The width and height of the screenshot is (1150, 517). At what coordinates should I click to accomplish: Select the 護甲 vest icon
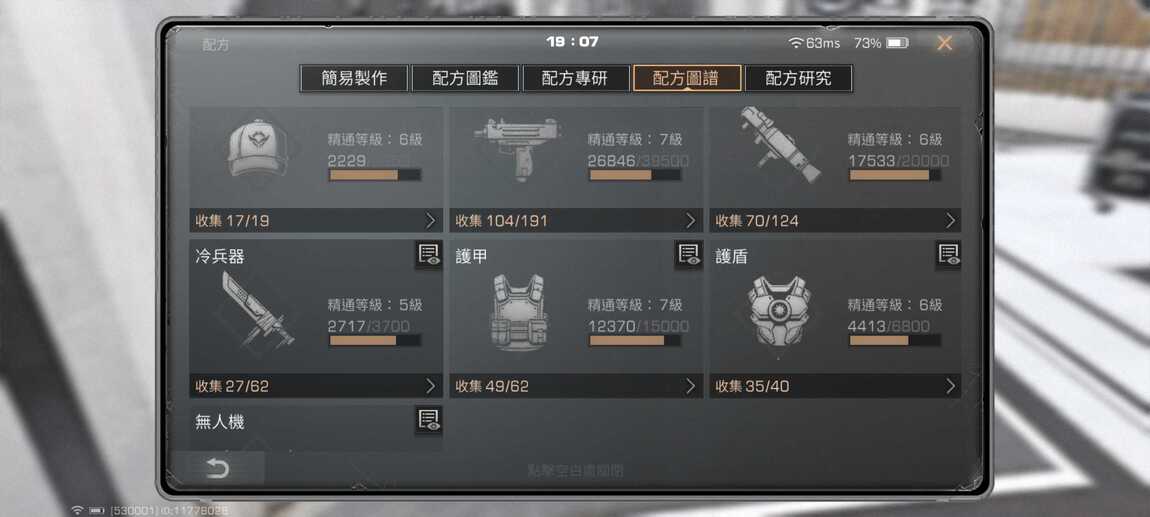[519, 312]
